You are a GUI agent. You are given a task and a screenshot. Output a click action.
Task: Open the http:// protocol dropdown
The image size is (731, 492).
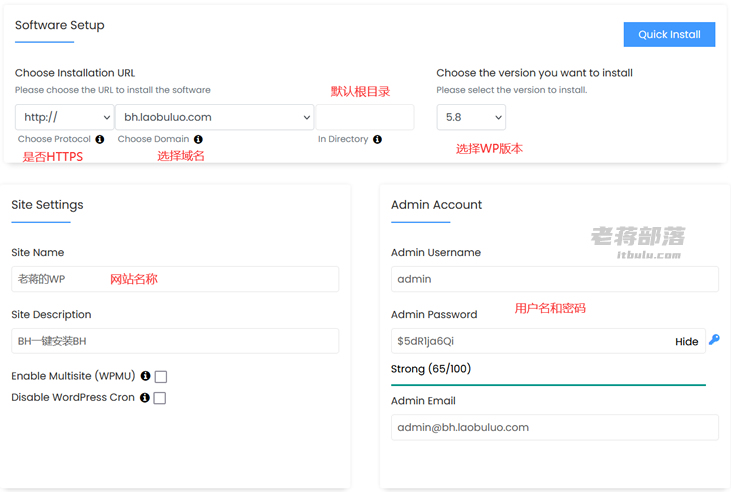coord(65,117)
